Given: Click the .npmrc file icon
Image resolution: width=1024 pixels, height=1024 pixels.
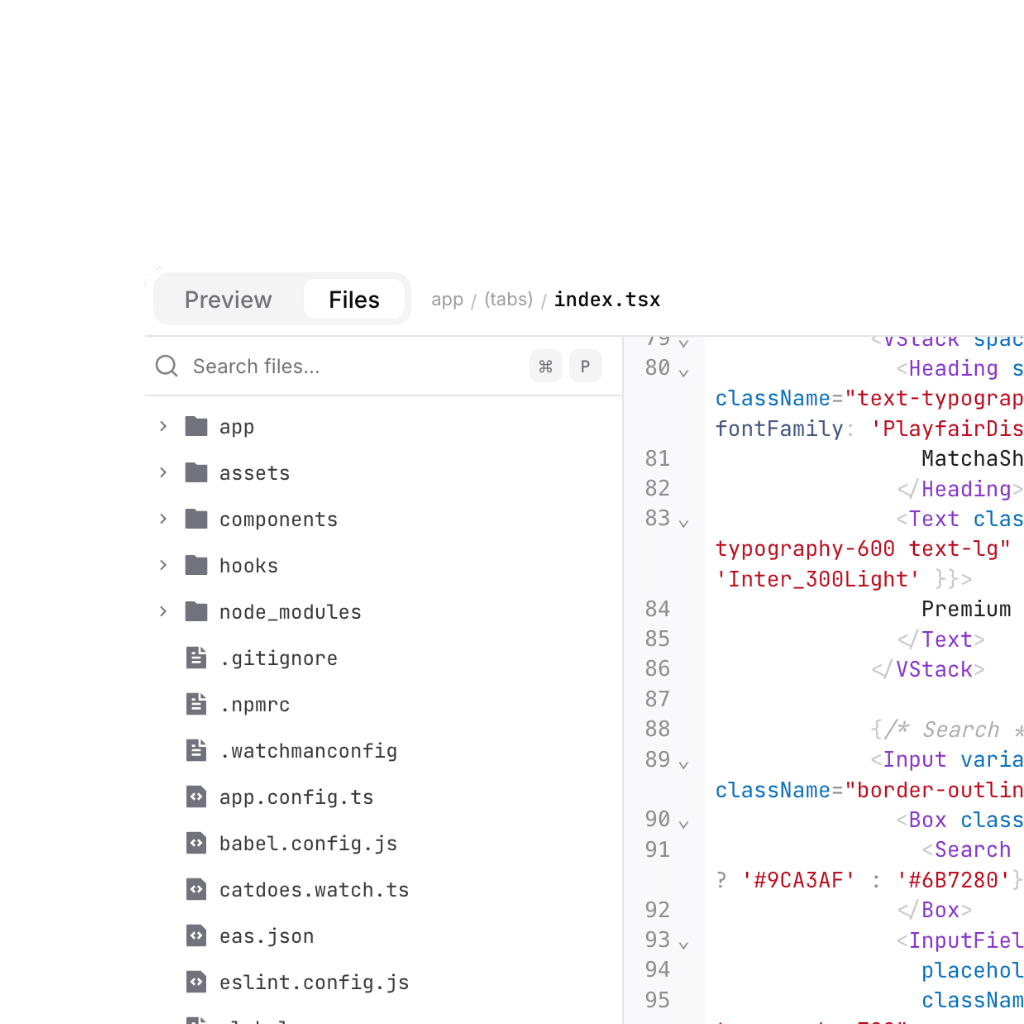Looking at the screenshot, I should click(x=196, y=704).
